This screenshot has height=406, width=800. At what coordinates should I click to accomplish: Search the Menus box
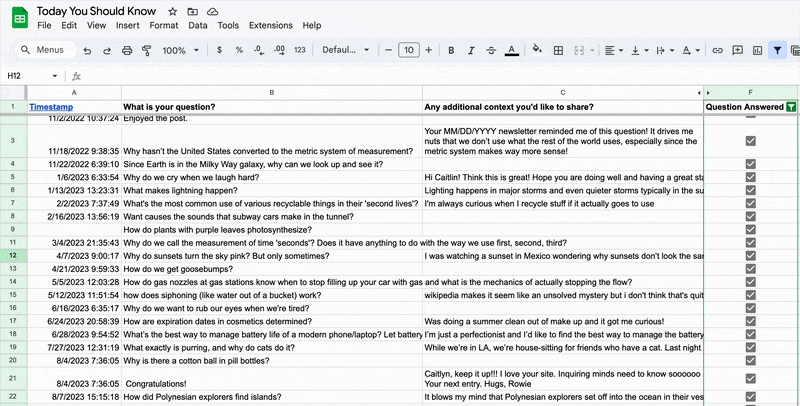coord(46,50)
